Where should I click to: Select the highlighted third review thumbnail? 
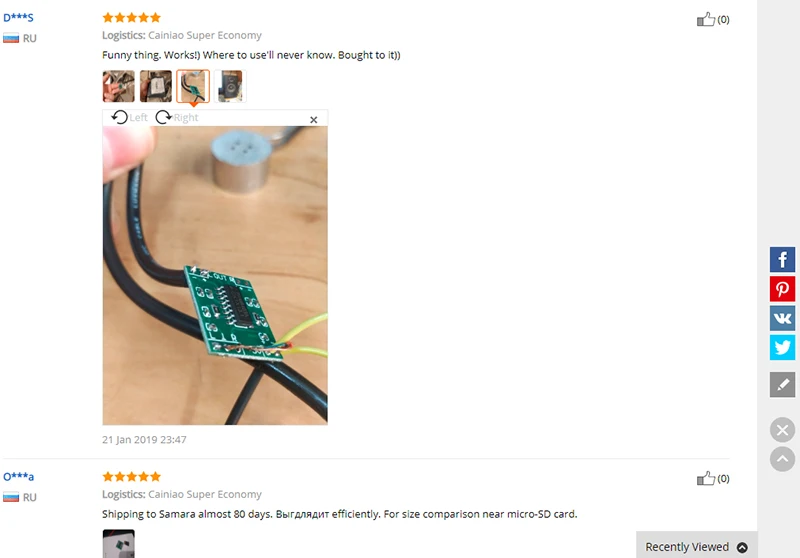pos(193,86)
